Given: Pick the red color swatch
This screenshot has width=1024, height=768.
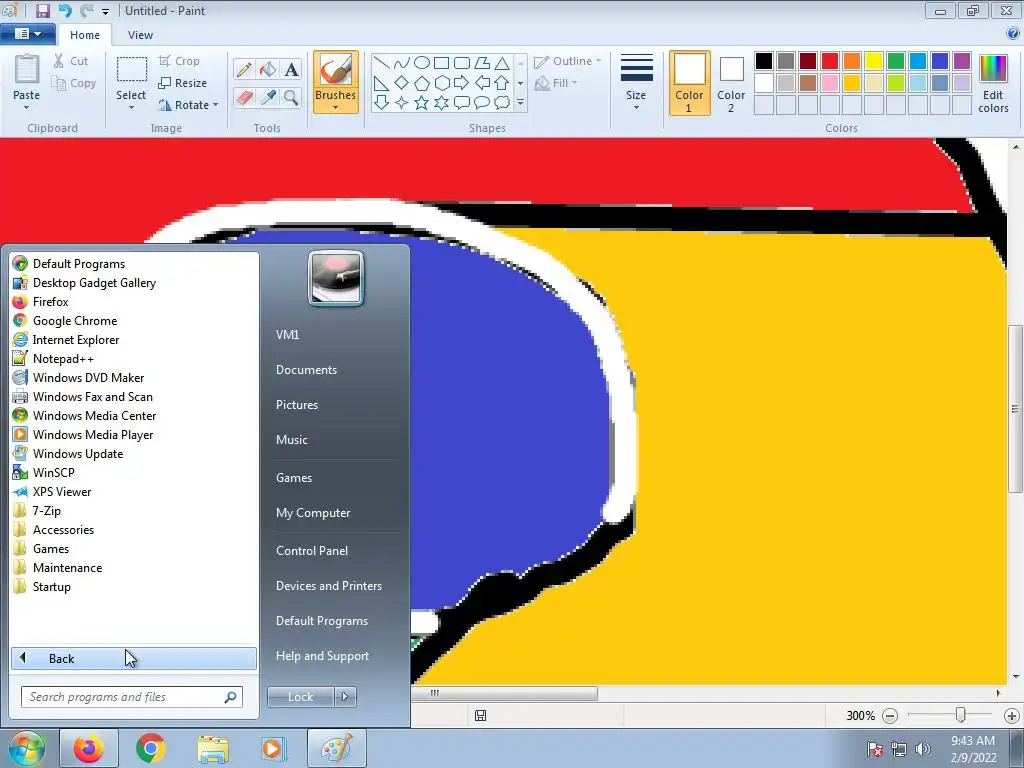Looking at the screenshot, I should (830, 61).
